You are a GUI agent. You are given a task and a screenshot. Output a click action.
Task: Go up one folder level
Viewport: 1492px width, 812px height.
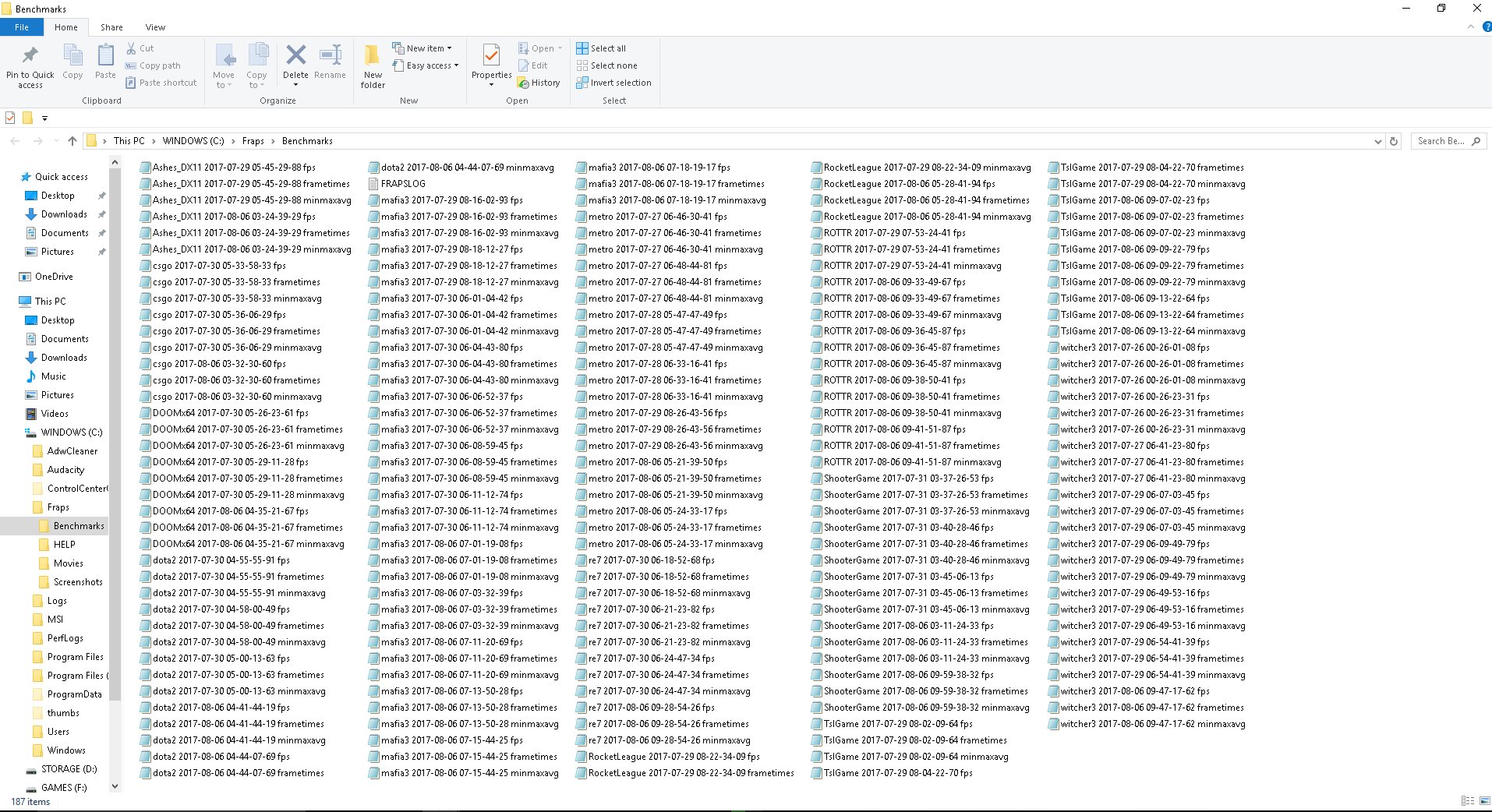[72, 141]
